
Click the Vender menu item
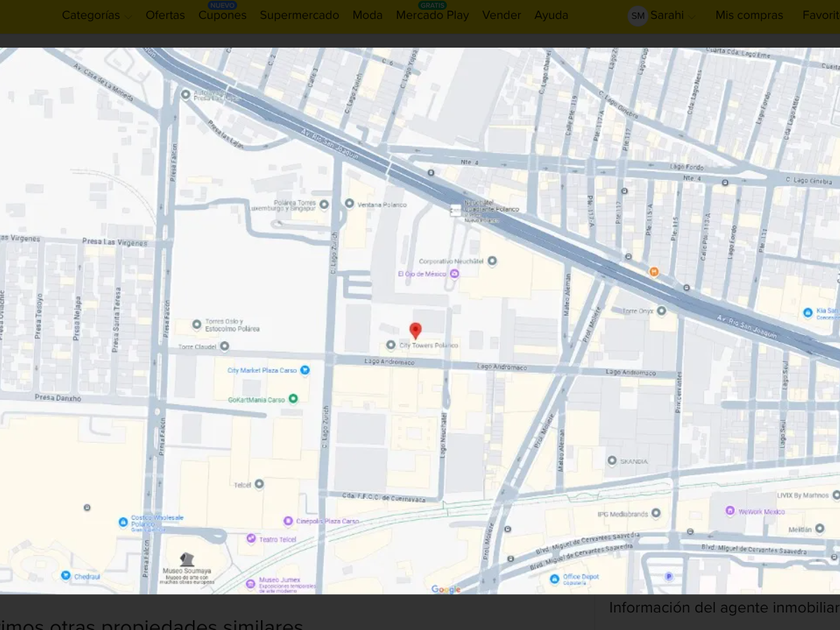tap(501, 16)
